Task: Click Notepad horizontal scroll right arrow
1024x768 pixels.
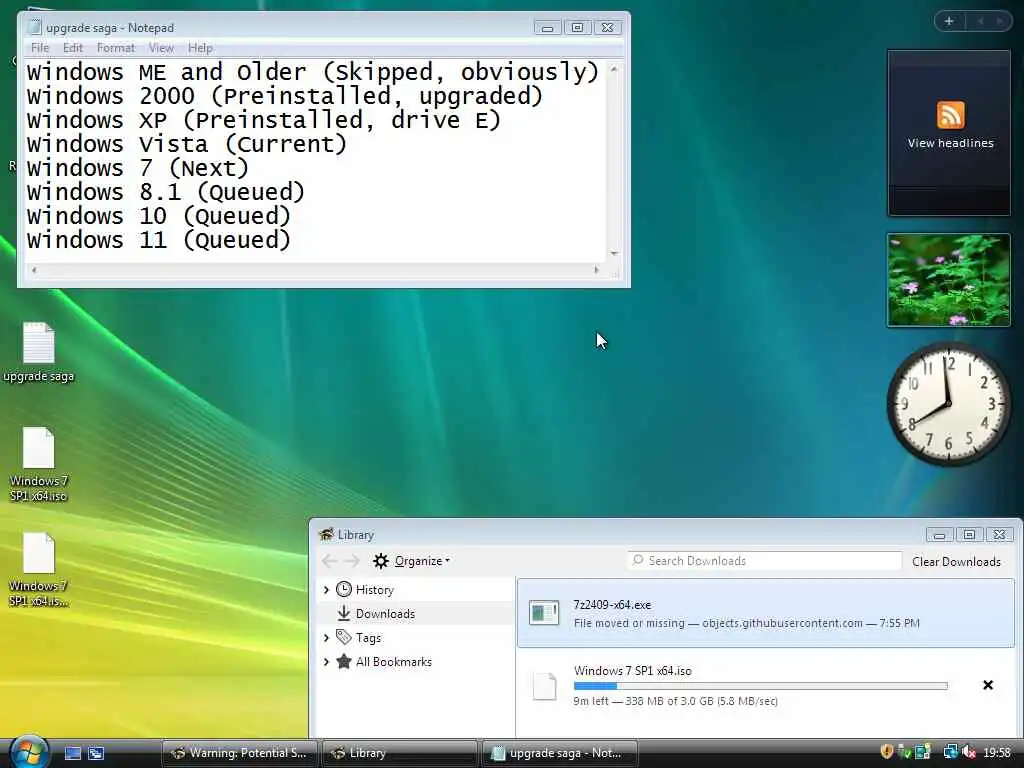Action: (x=596, y=270)
